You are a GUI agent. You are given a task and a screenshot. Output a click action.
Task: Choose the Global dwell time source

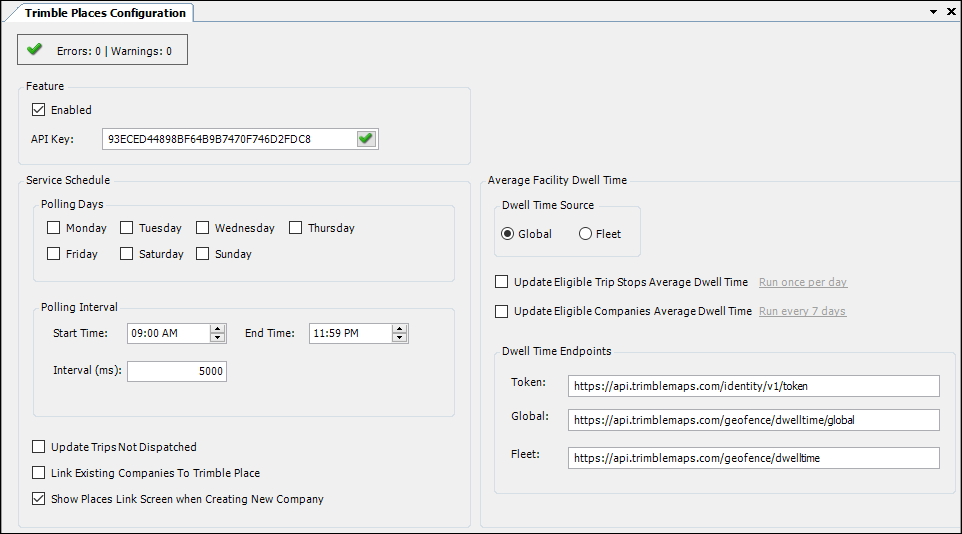pos(509,234)
